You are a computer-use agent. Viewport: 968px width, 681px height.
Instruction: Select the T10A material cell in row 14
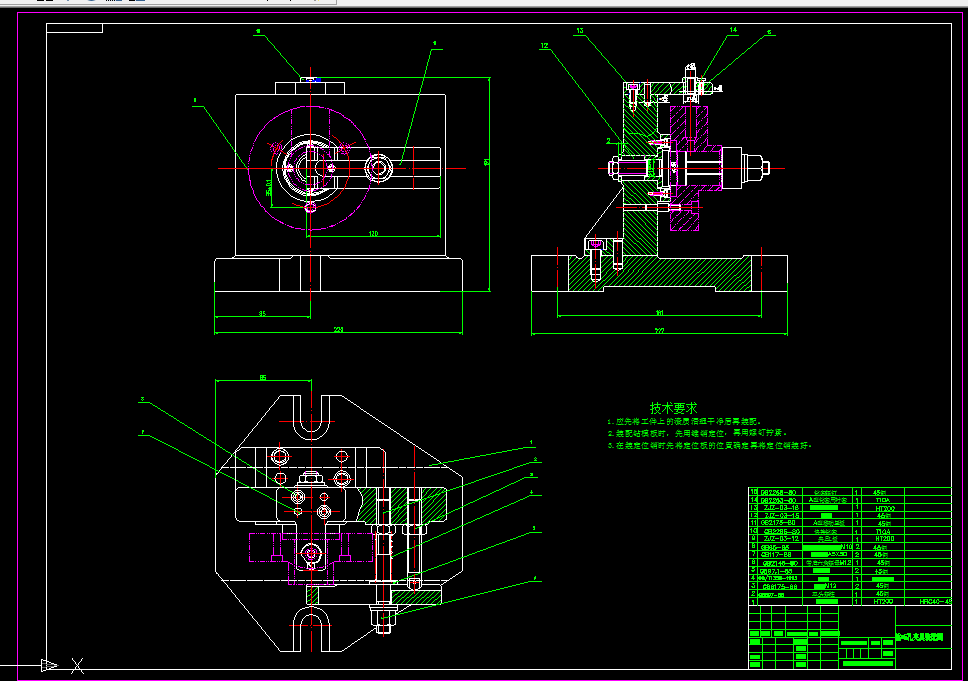pos(883,500)
